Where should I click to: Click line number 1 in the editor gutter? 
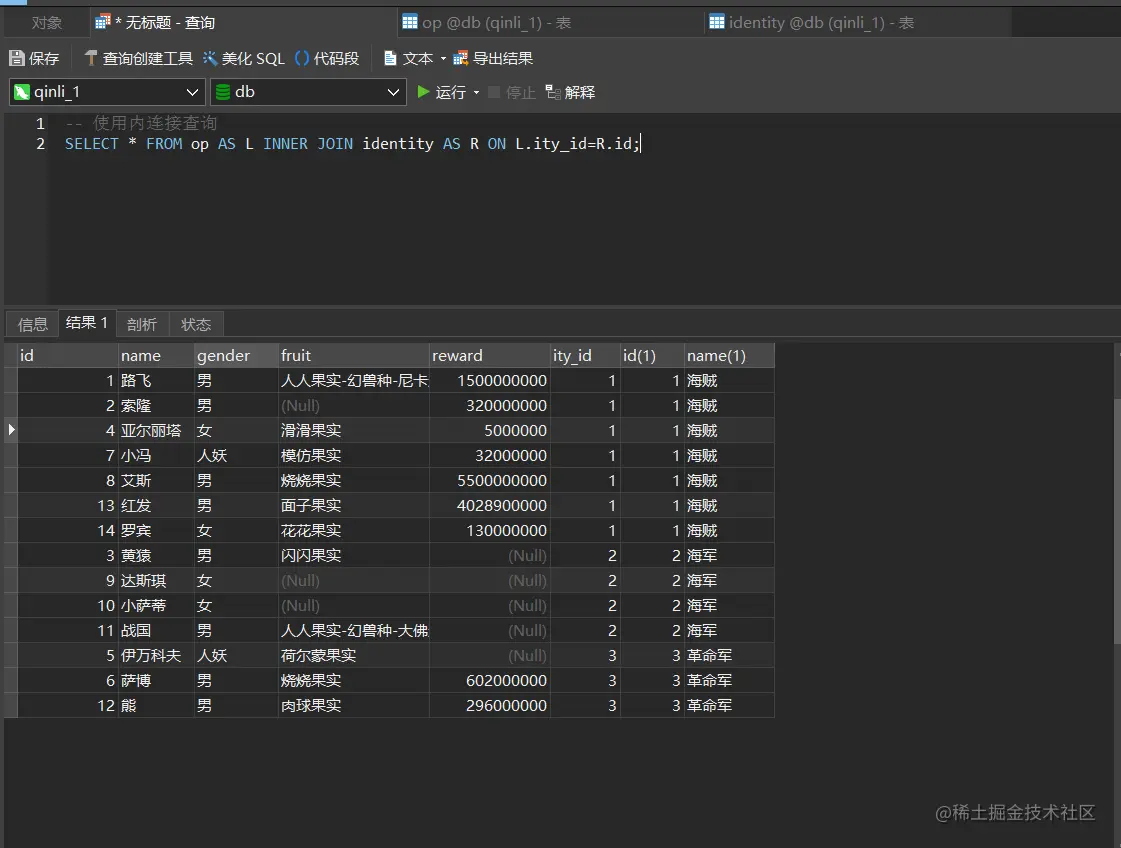click(x=40, y=123)
